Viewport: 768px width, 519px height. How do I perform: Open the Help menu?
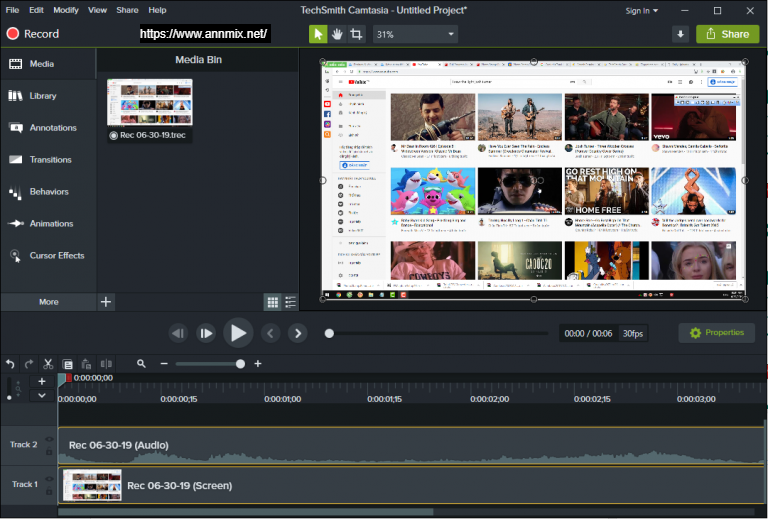click(157, 10)
